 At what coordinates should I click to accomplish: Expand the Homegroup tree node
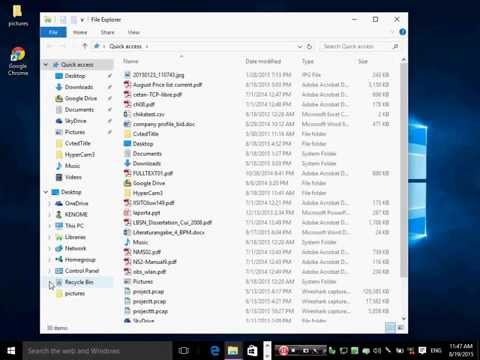click(49, 260)
